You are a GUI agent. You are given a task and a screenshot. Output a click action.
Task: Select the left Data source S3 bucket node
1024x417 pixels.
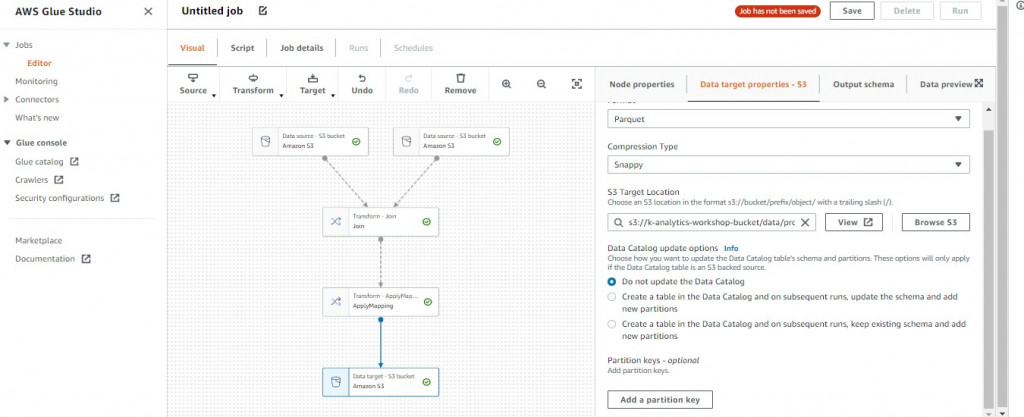pyautogui.click(x=310, y=142)
